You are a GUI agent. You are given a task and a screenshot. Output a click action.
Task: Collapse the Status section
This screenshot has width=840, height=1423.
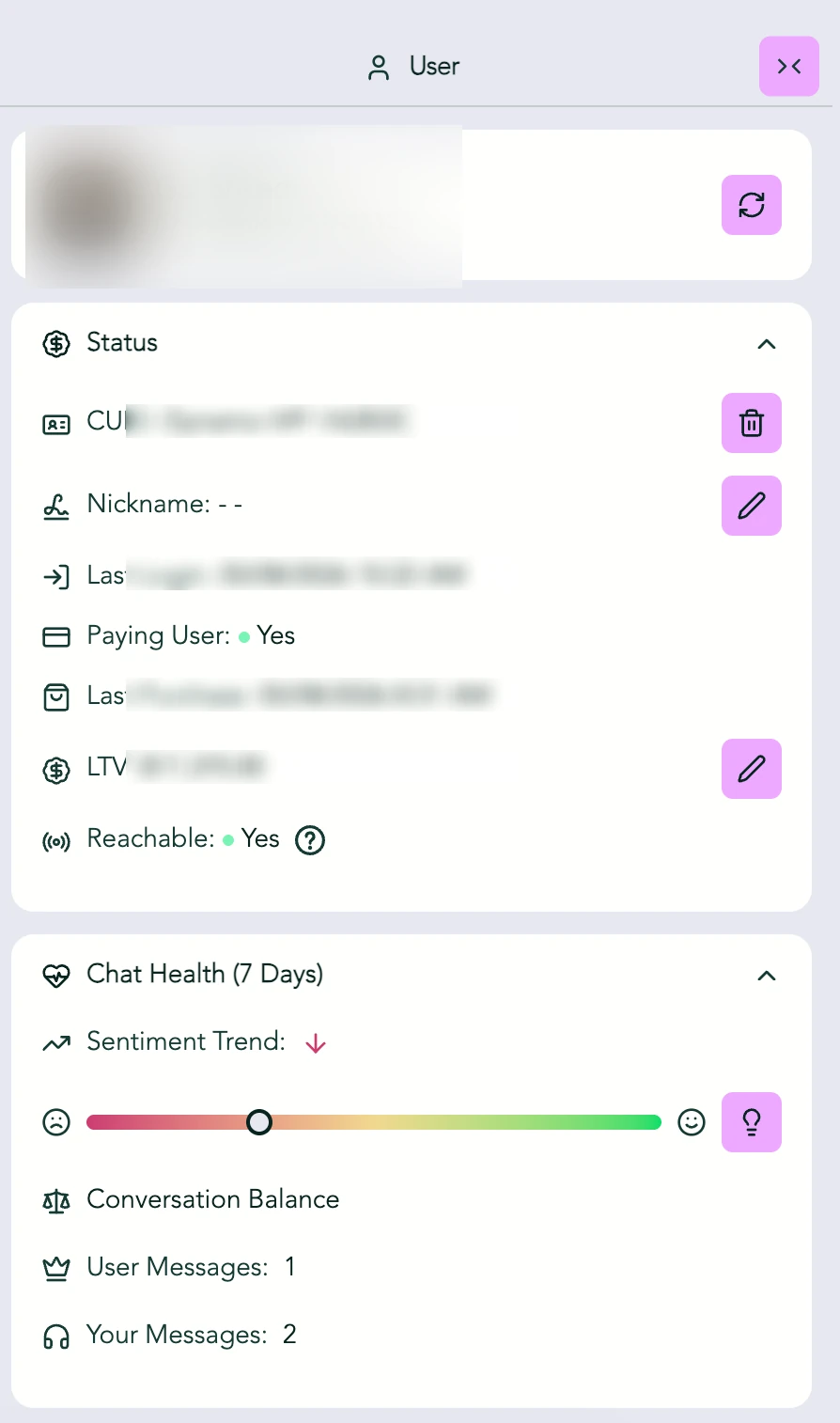(x=767, y=344)
